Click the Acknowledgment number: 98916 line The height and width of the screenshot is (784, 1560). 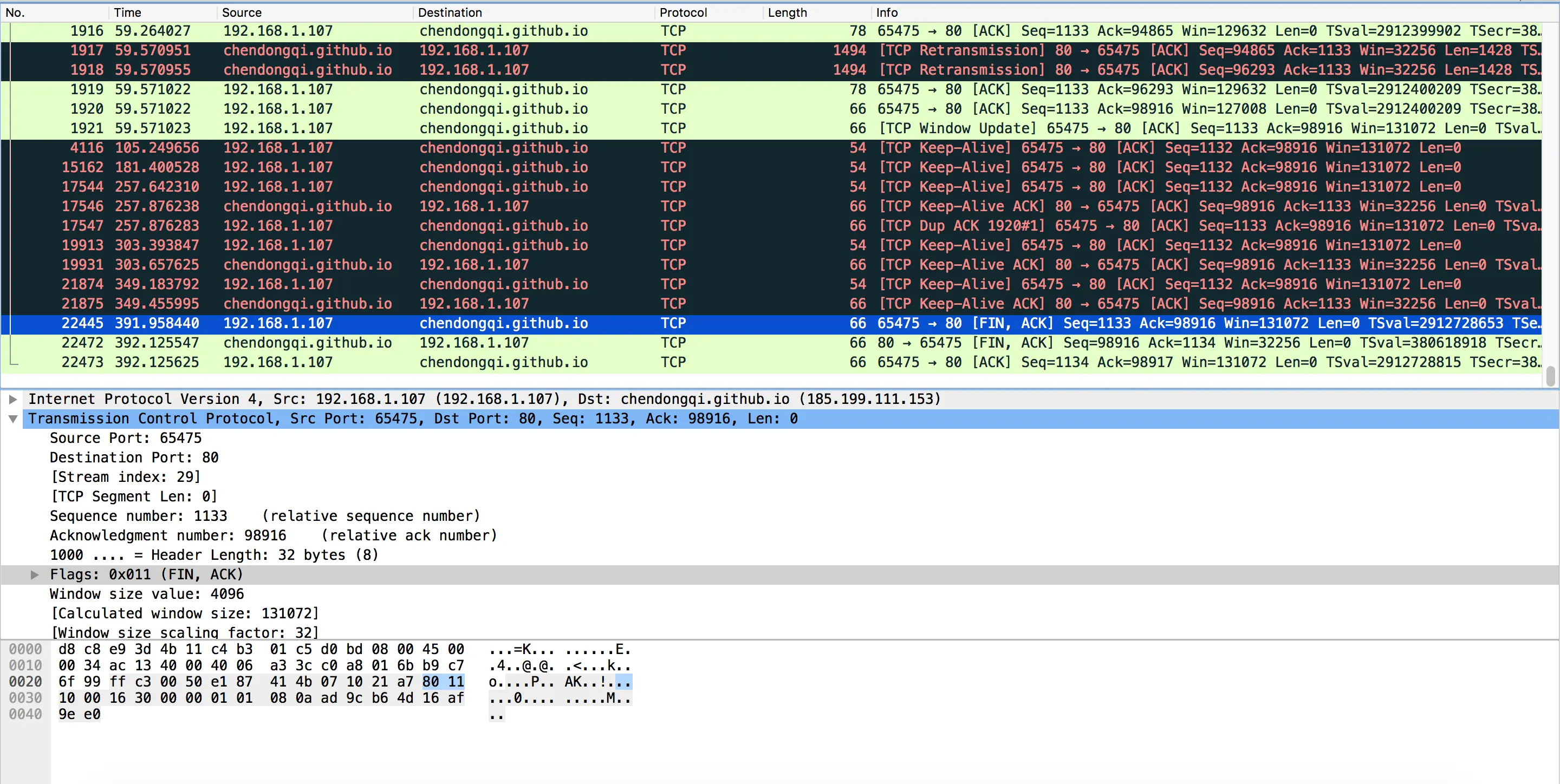click(x=168, y=536)
